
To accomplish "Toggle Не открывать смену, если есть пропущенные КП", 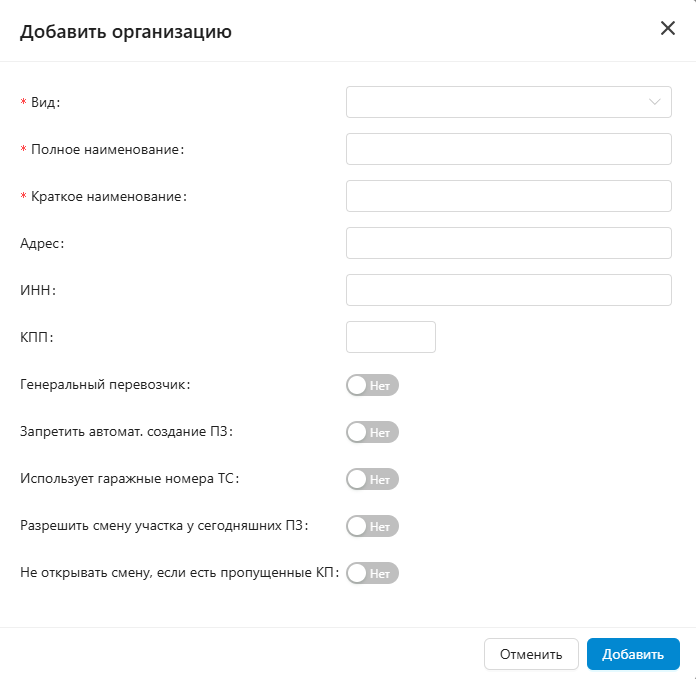I will pyautogui.click(x=372, y=573).
